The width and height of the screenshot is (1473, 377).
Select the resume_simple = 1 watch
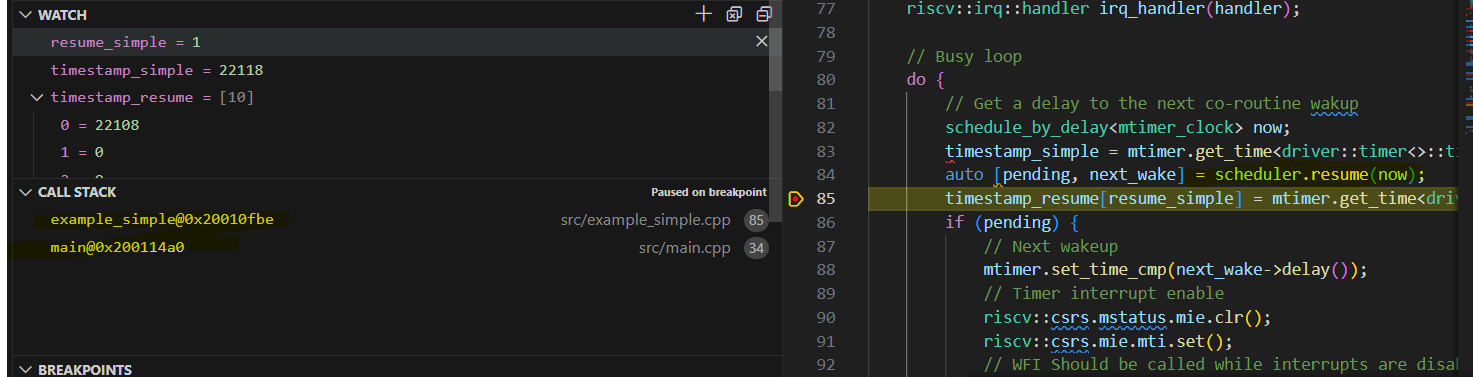tap(390, 42)
